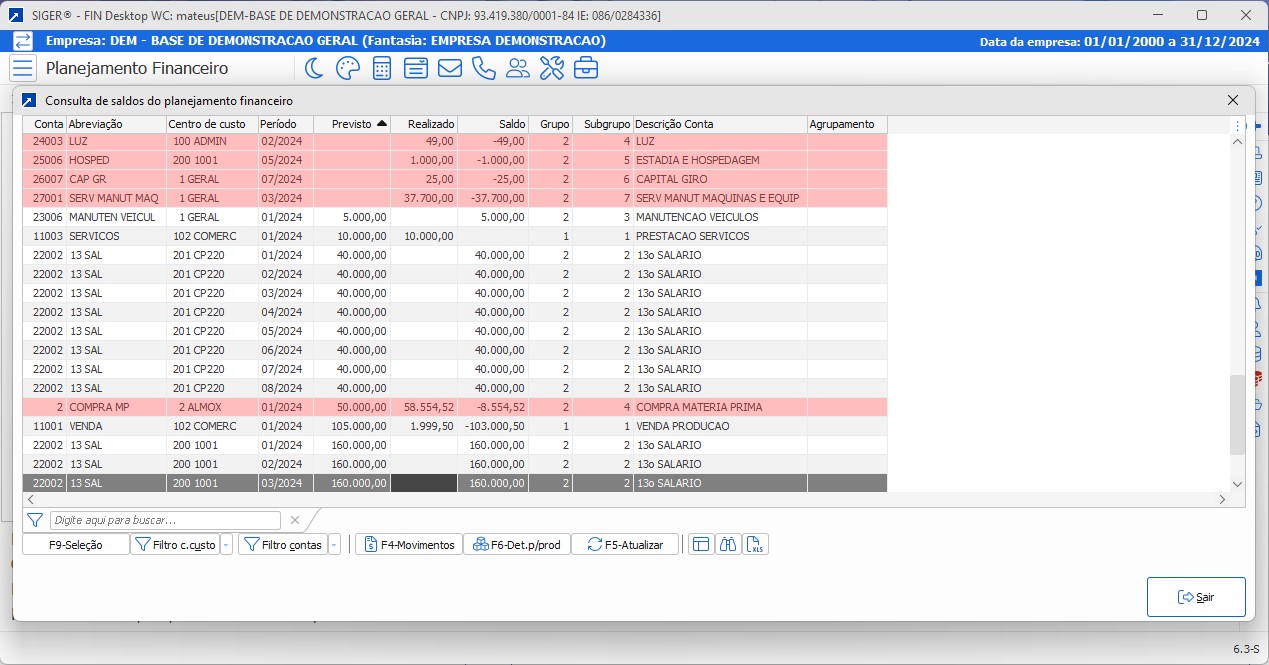Open grid column options menu

click(x=1238, y=125)
